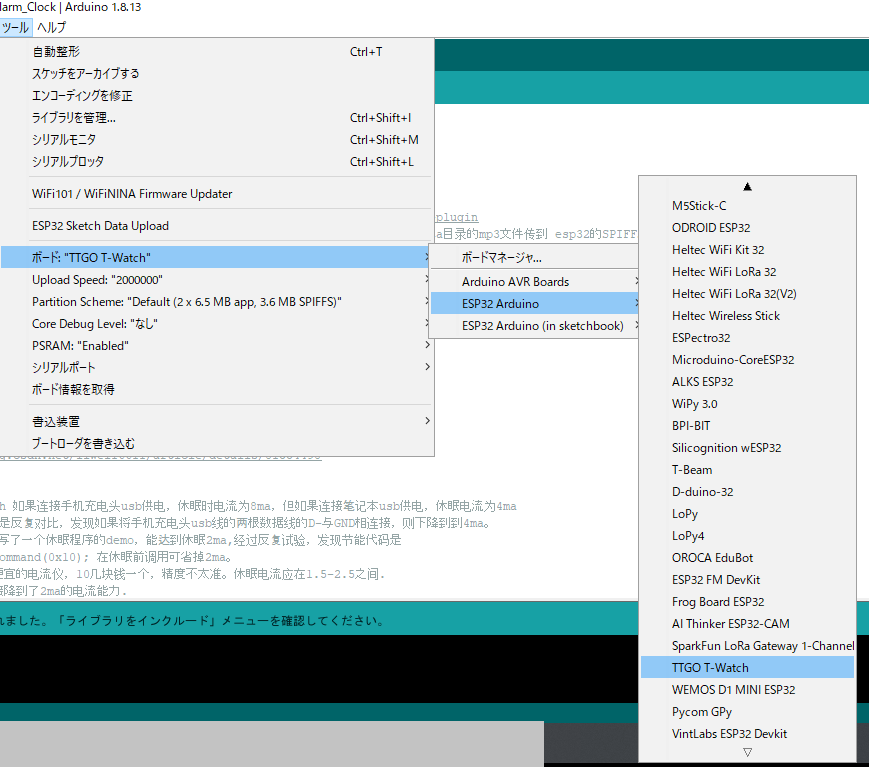Expand シリアルポート submenu

click(x=217, y=367)
